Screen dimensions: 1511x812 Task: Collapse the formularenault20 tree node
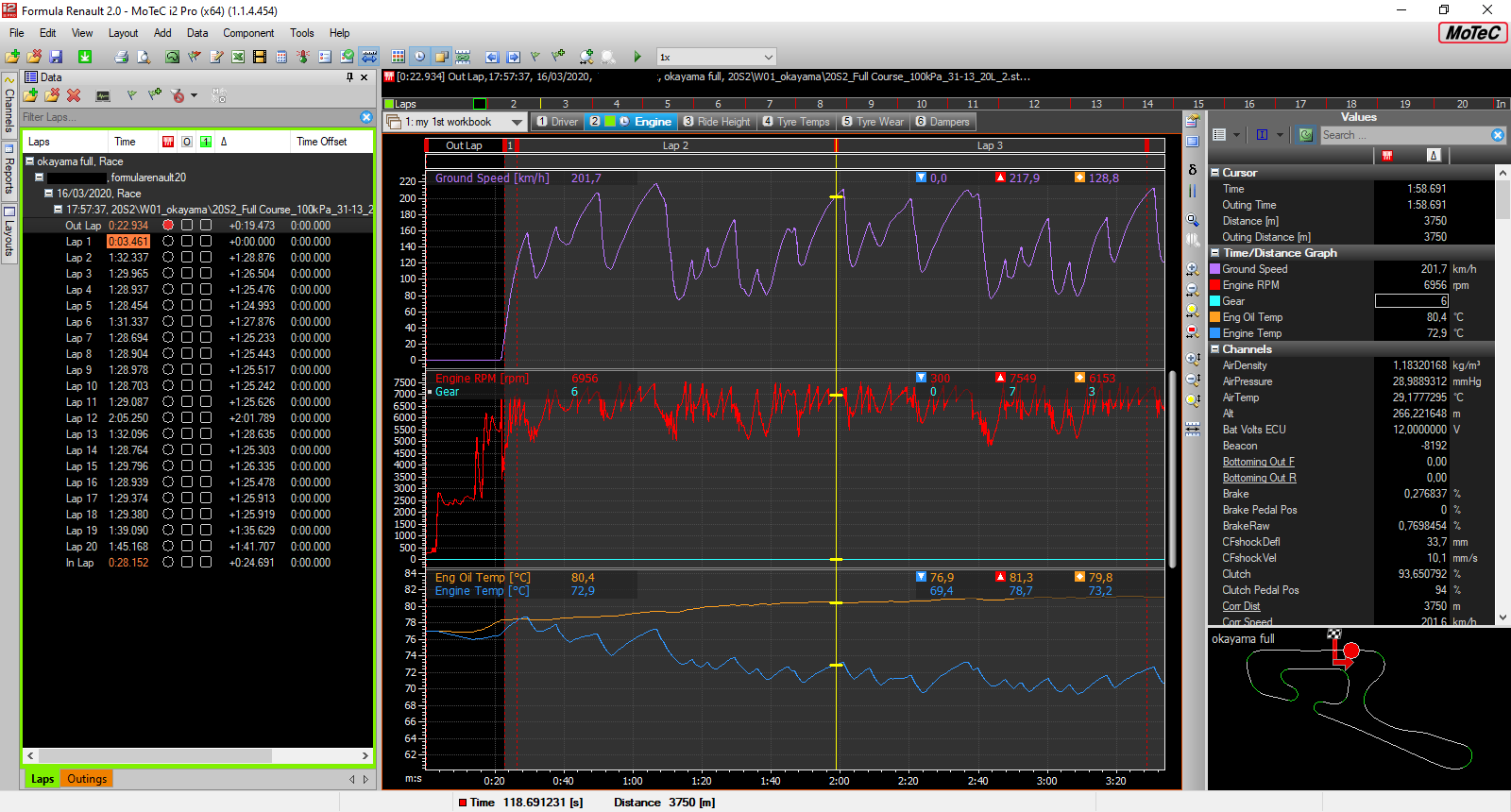[x=40, y=178]
